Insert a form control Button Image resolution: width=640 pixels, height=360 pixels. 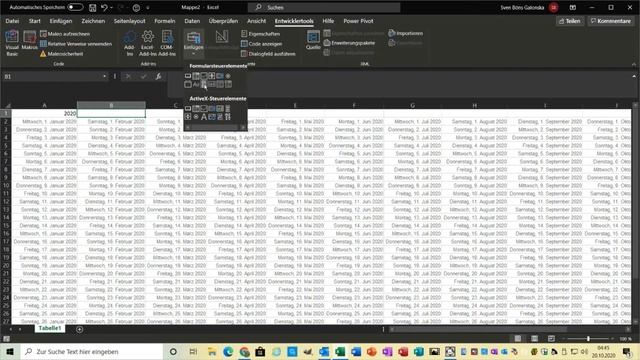click(x=188, y=76)
